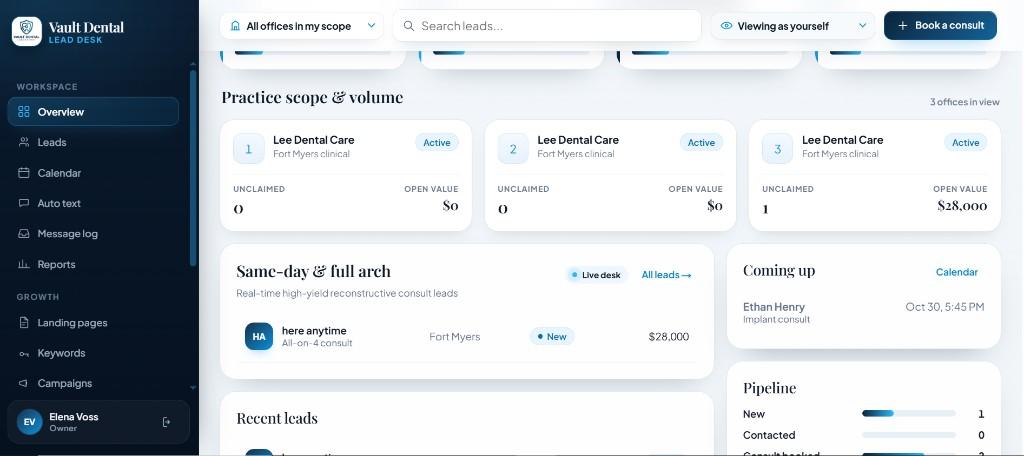Click the Elena Voss name in sidebar
The width and height of the screenshot is (1024, 456).
point(74,417)
